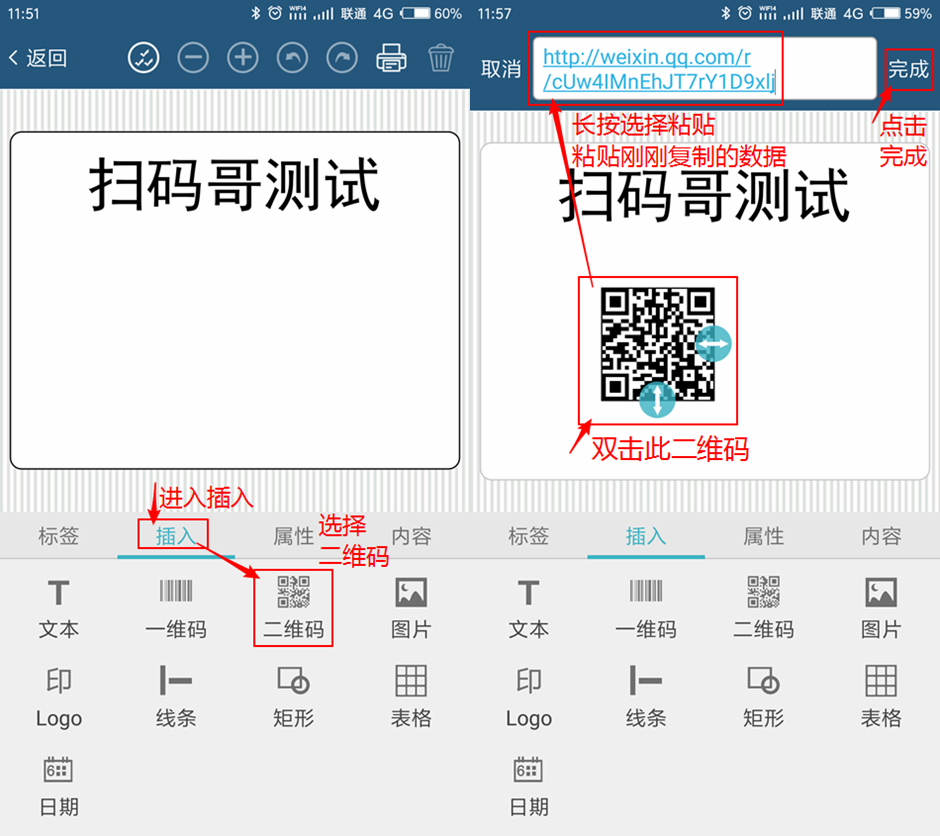The height and width of the screenshot is (836, 940).
Task: Tap the double-checkmark circle toolbar icon
Action: [144, 58]
